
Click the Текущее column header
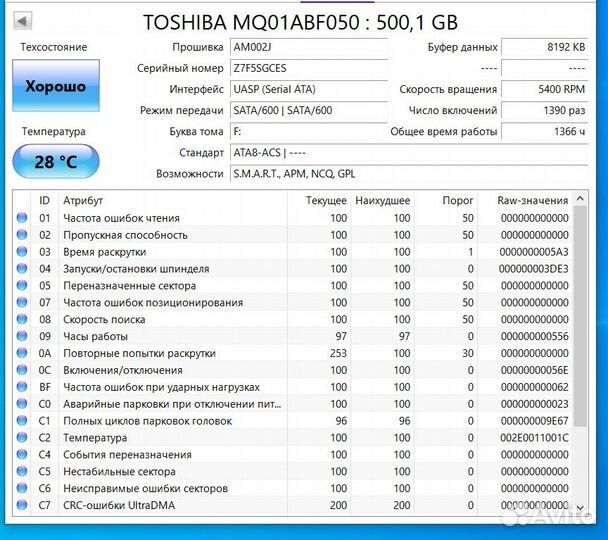(x=319, y=200)
